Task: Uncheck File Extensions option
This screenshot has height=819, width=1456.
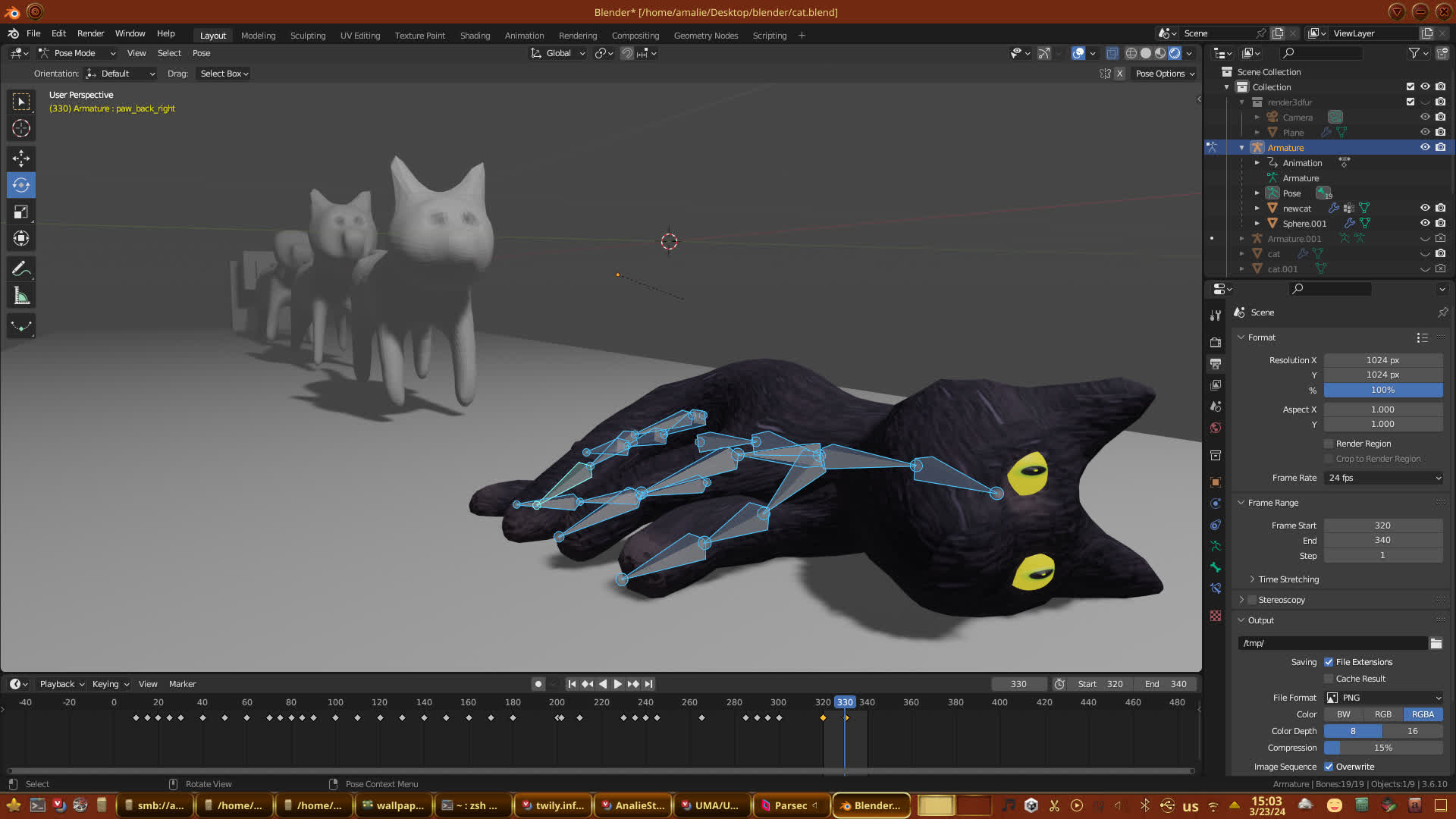Action: (1329, 662)
